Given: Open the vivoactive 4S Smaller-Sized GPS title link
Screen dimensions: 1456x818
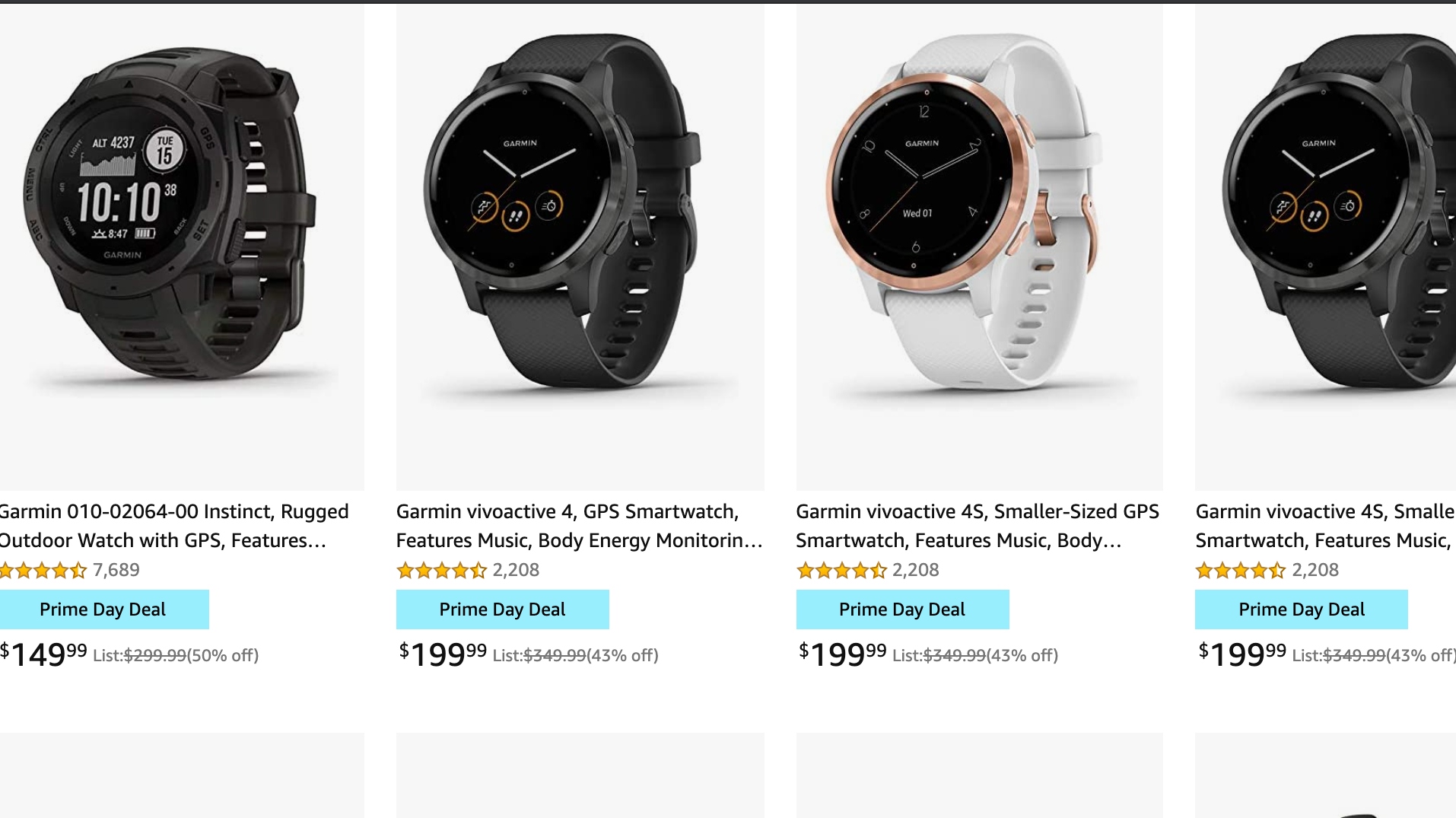Looking at the screenshot, I should [x=978, y=526].
